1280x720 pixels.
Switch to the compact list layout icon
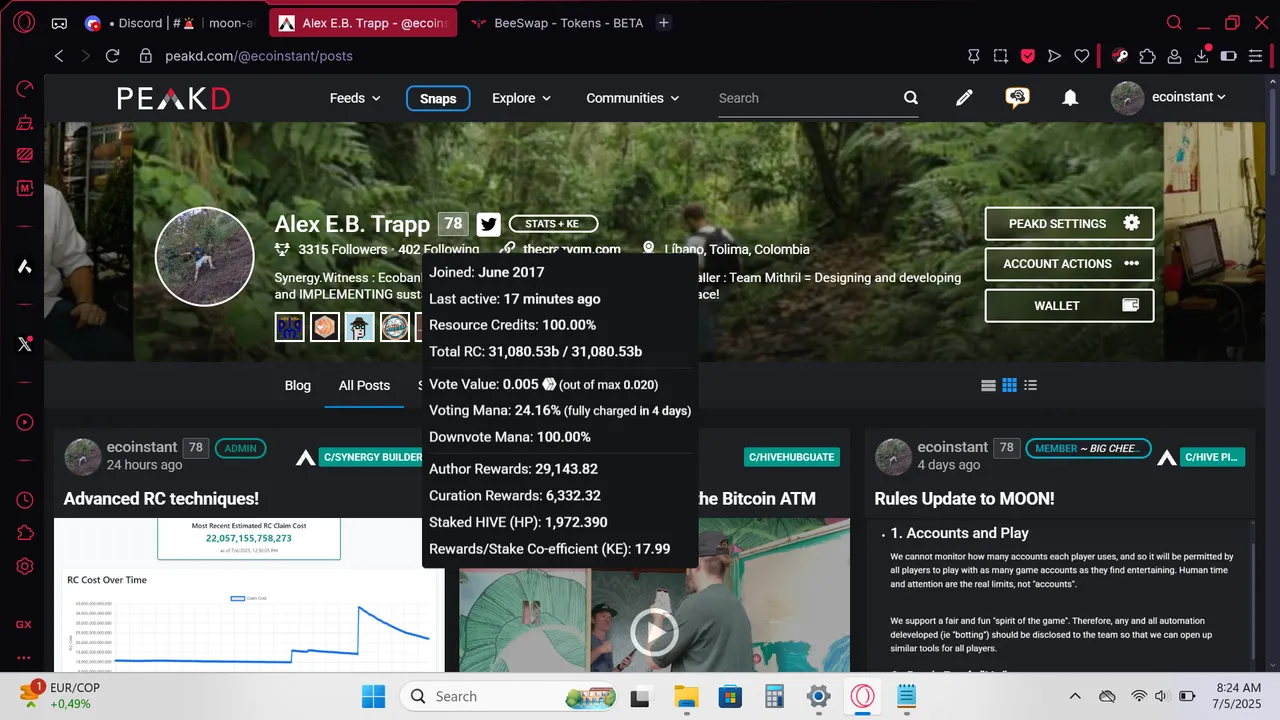click(988, 385)
